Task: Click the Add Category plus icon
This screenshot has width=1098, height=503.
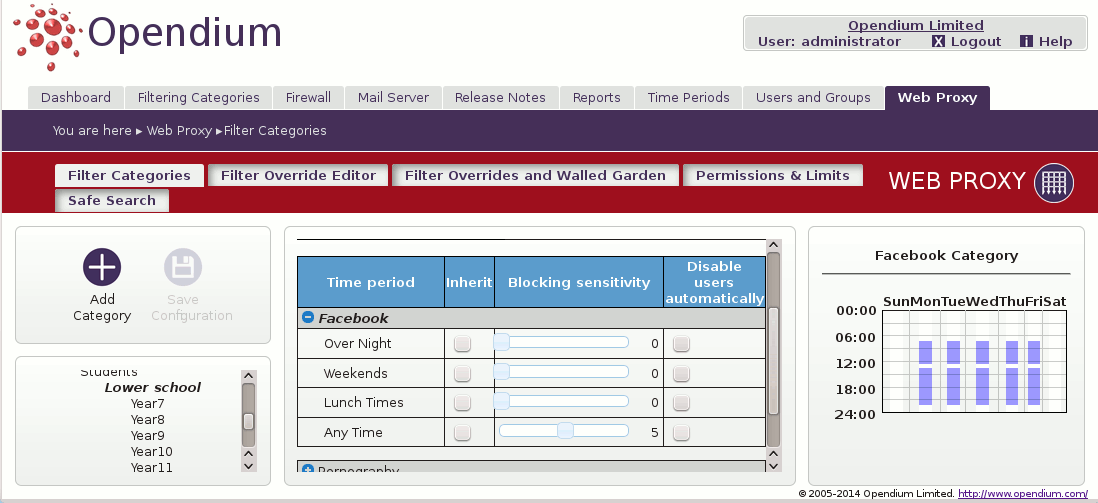Action: pyautogui.click(x=102, y=267)
